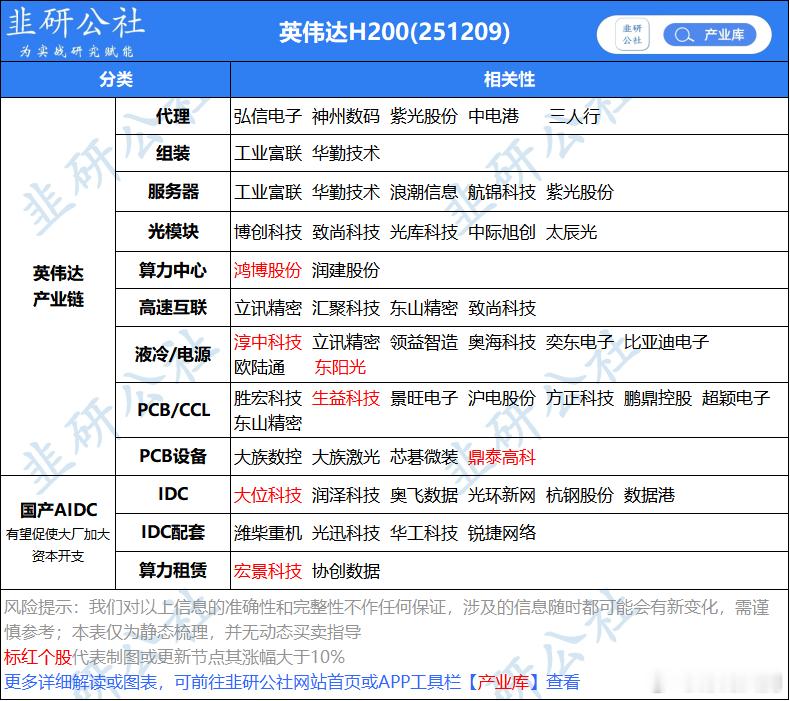Click 工业富联 in the 组装 row
Screen dimensions: 790x701
(x=268, y=153)
